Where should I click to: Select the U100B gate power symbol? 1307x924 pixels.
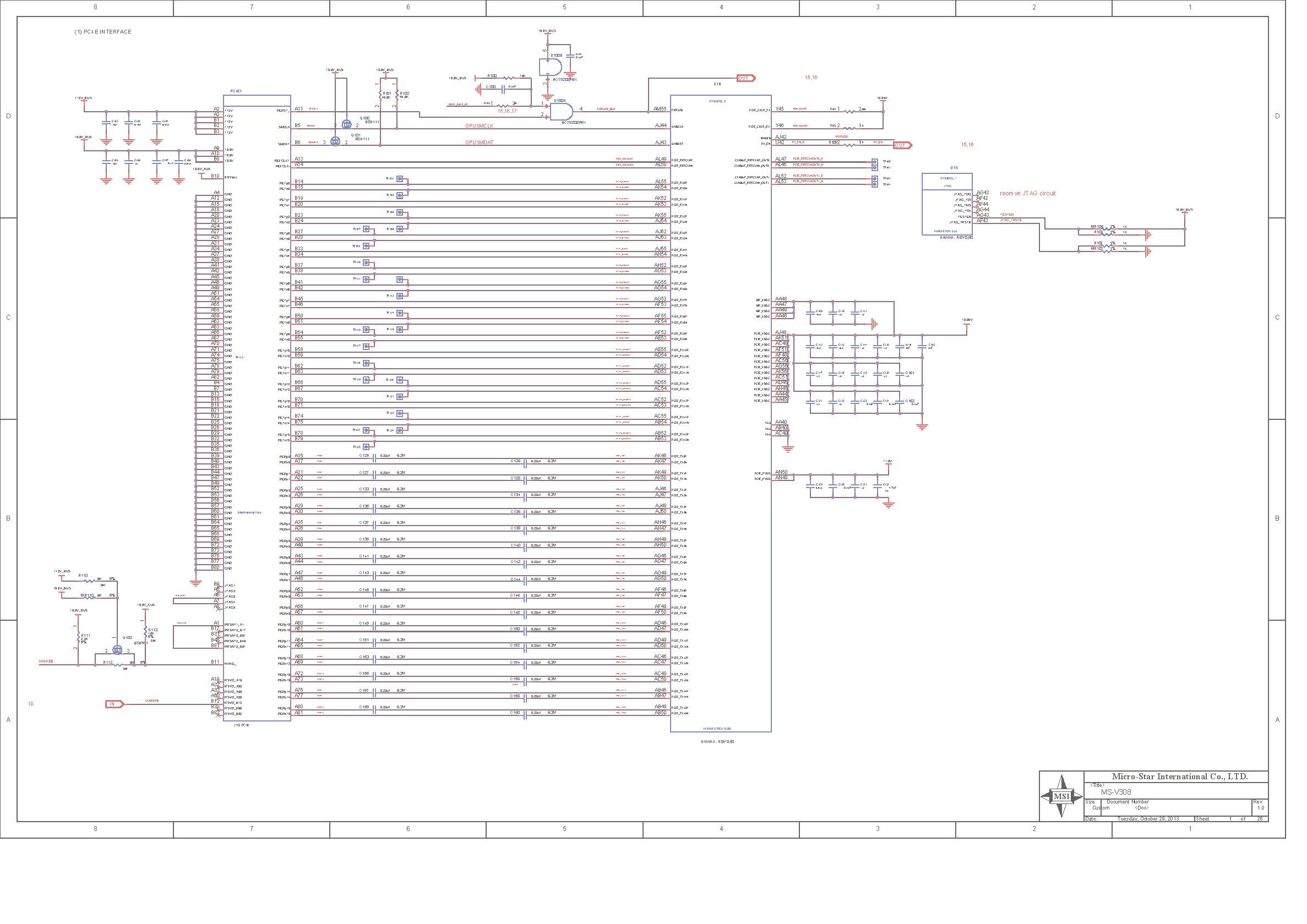(x=549, y=68)
